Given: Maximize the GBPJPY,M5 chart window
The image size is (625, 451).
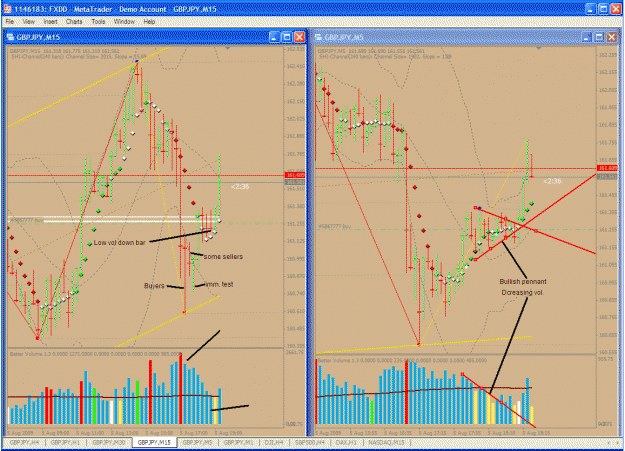Looking at the screenshot, I should coord(599,37).
